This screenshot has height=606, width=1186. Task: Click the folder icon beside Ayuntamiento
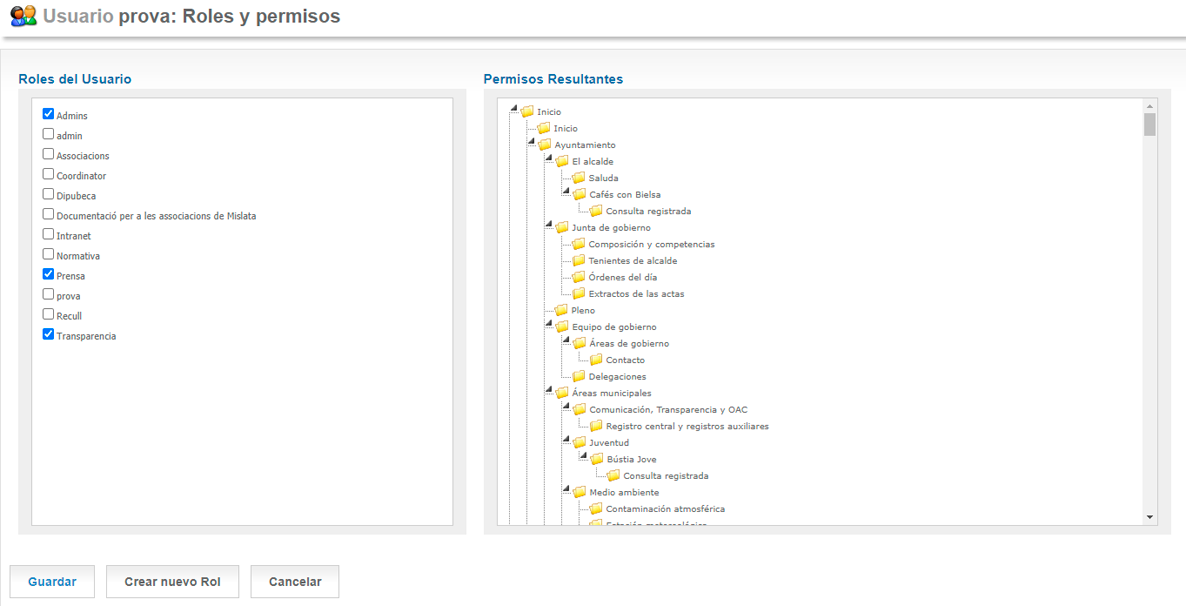545,145
